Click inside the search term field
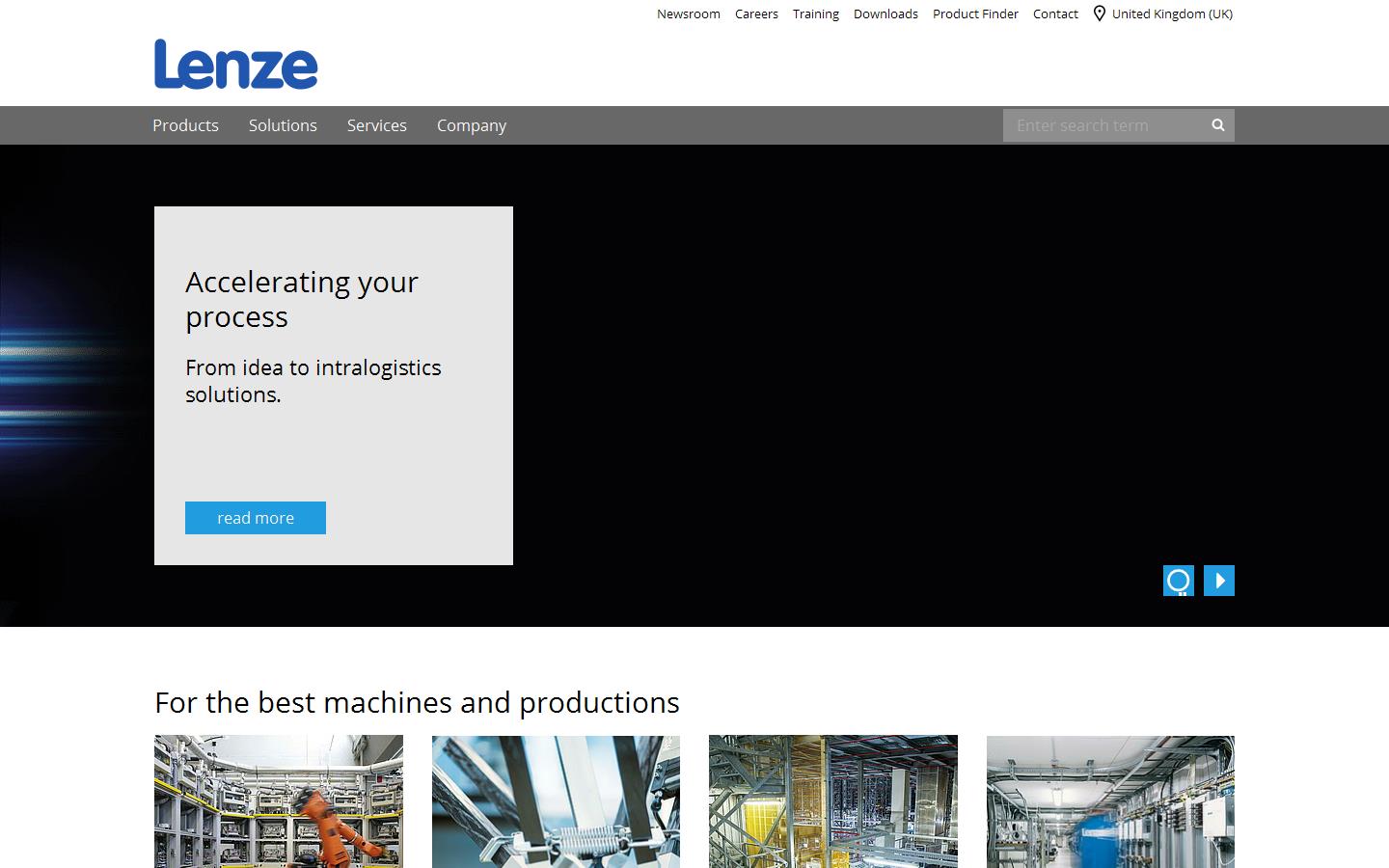Screen dimensions: 1389x868 pyautogui.click(x=1100, y=124)
